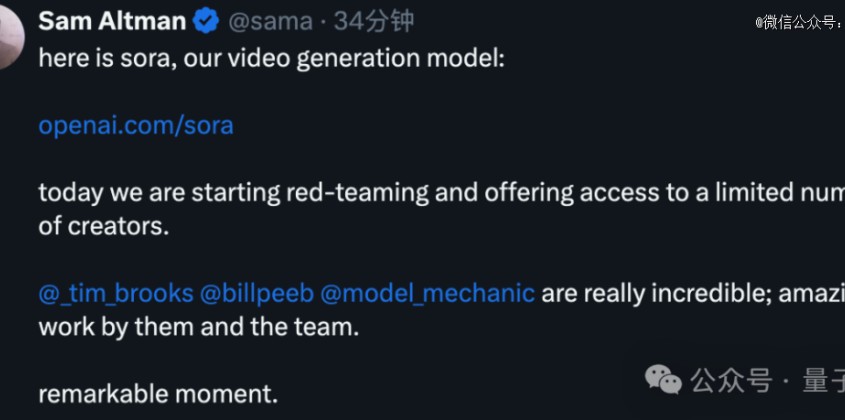Click the 量子 watermark characters

(x=823, y=381)
